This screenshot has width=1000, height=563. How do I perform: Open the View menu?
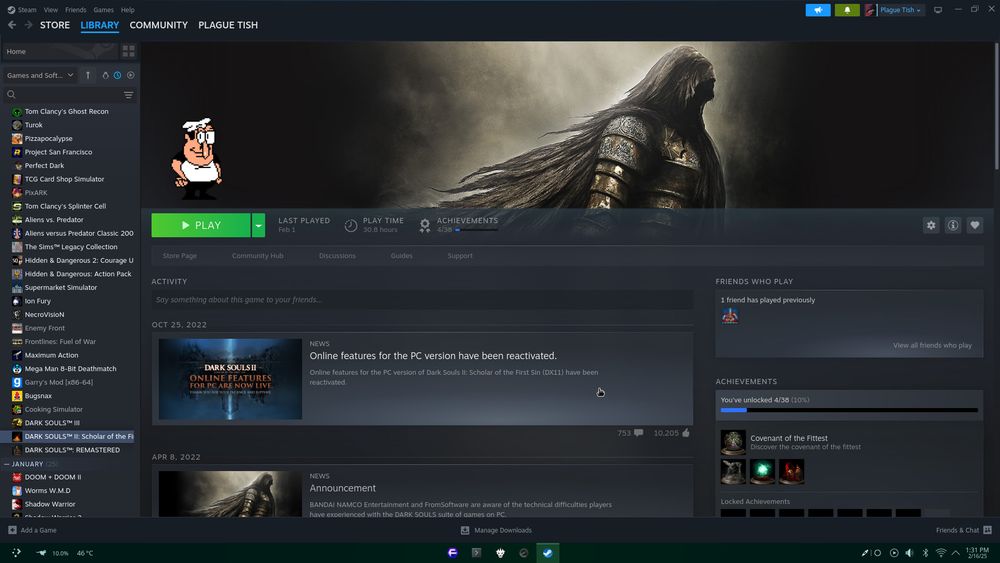tap(51, 10)
